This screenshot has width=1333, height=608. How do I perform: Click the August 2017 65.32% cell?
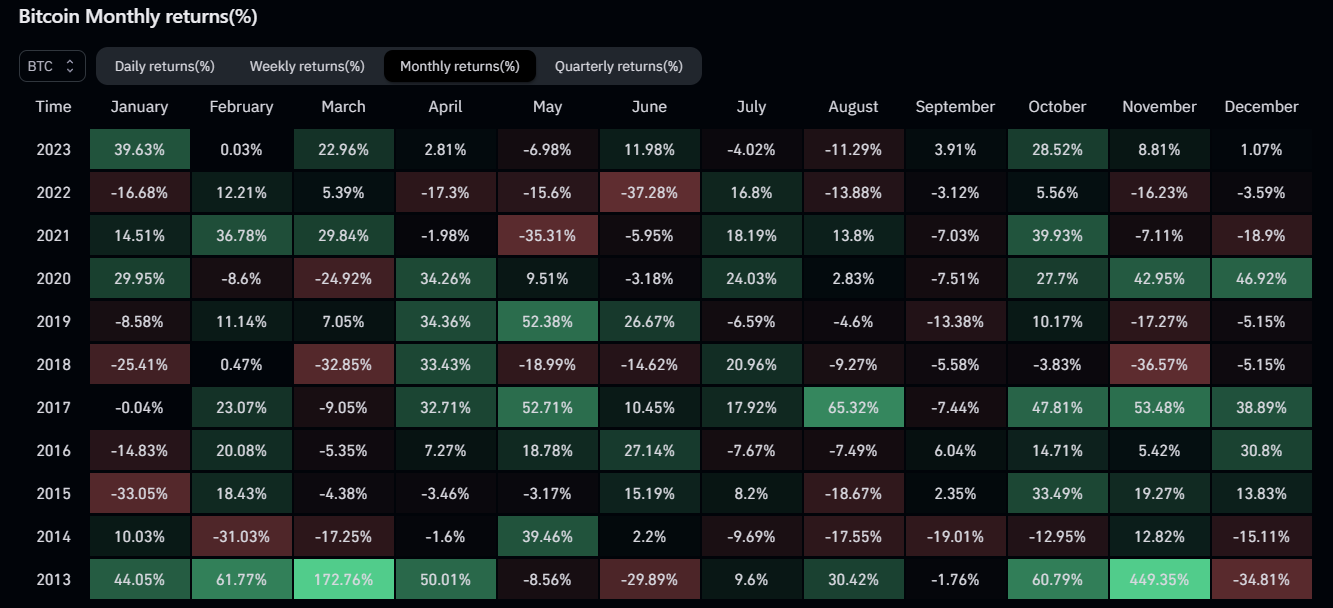point(853,407)
